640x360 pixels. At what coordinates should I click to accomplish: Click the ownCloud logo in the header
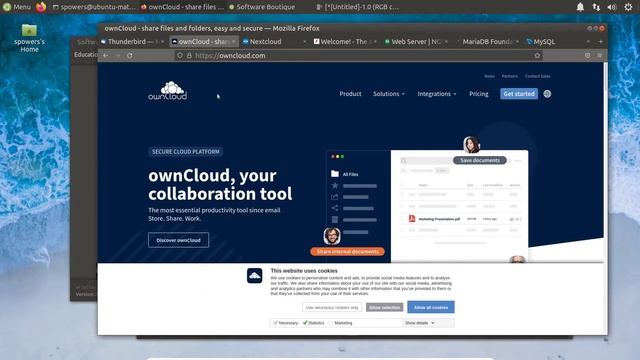(168, 91)
